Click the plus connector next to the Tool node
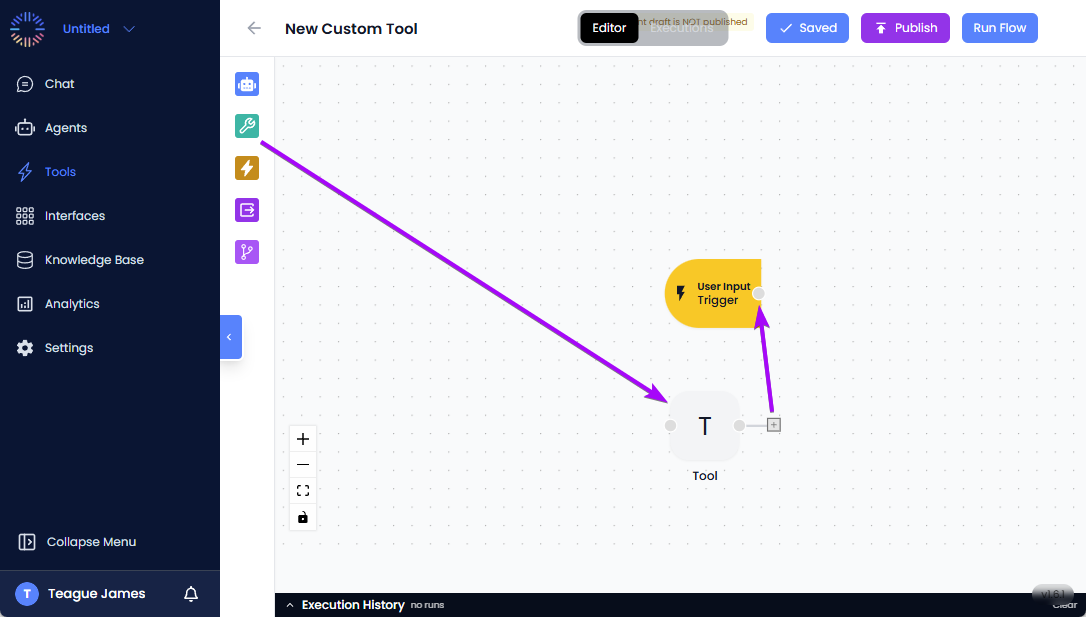The width and height of the screenshot is (1086, 617). 773,424
